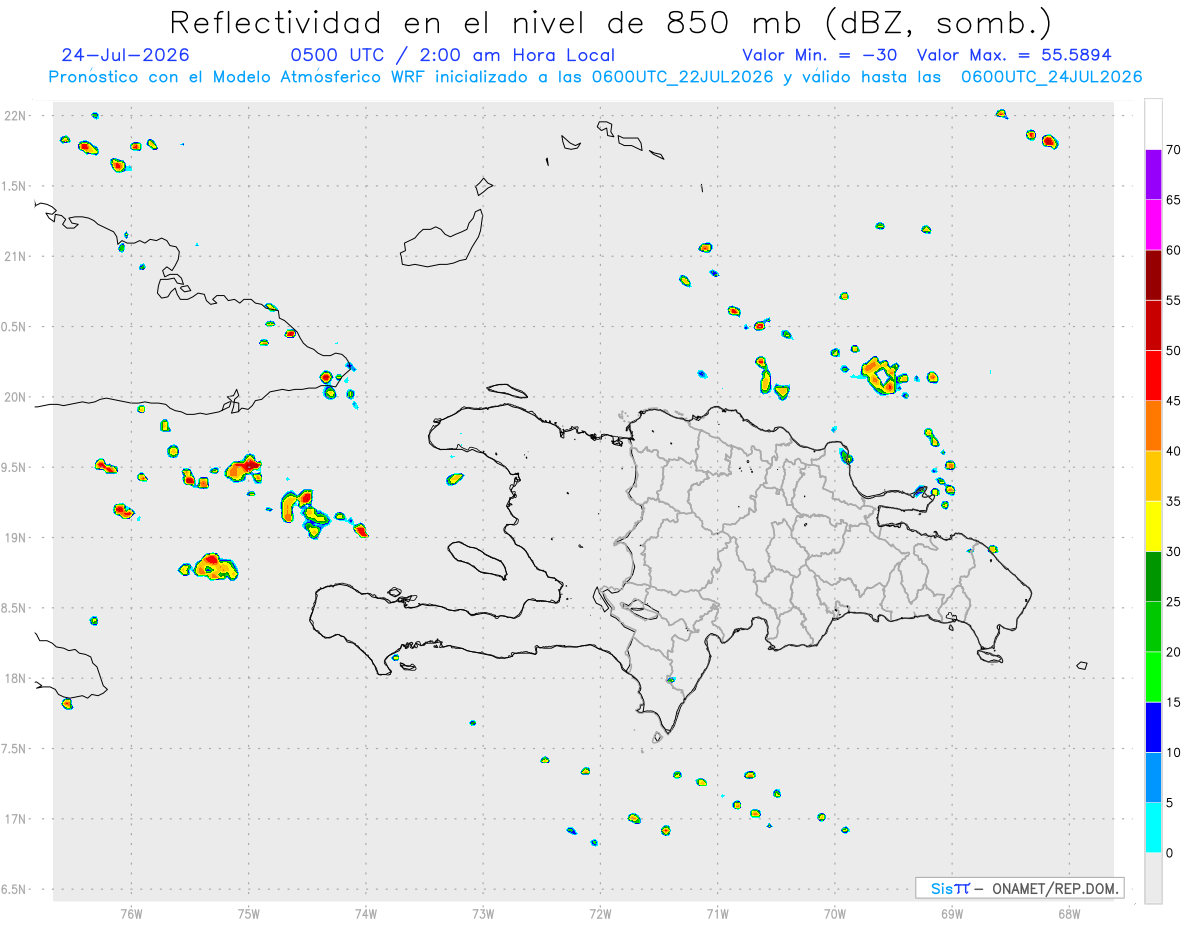Click the magenta 60–65 dBZ colorbar segment

coord(1153,224)
